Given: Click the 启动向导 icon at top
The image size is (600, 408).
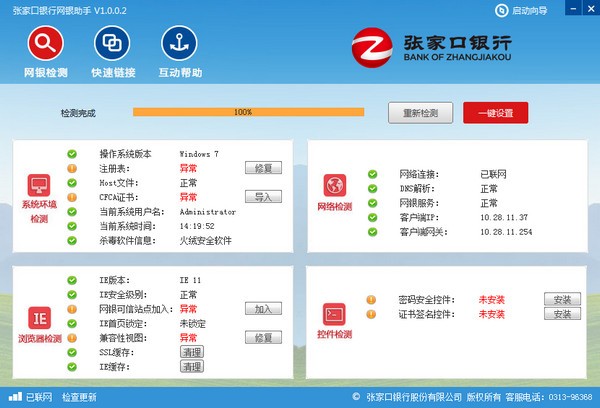Looking at the screenshot, I should click(x=501, y=11).
